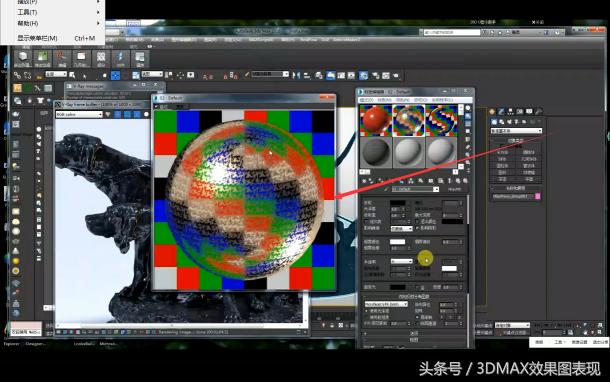Open the first menu in the Material Editor menu bar
This screenshot has width=610, height=382.
366,100
